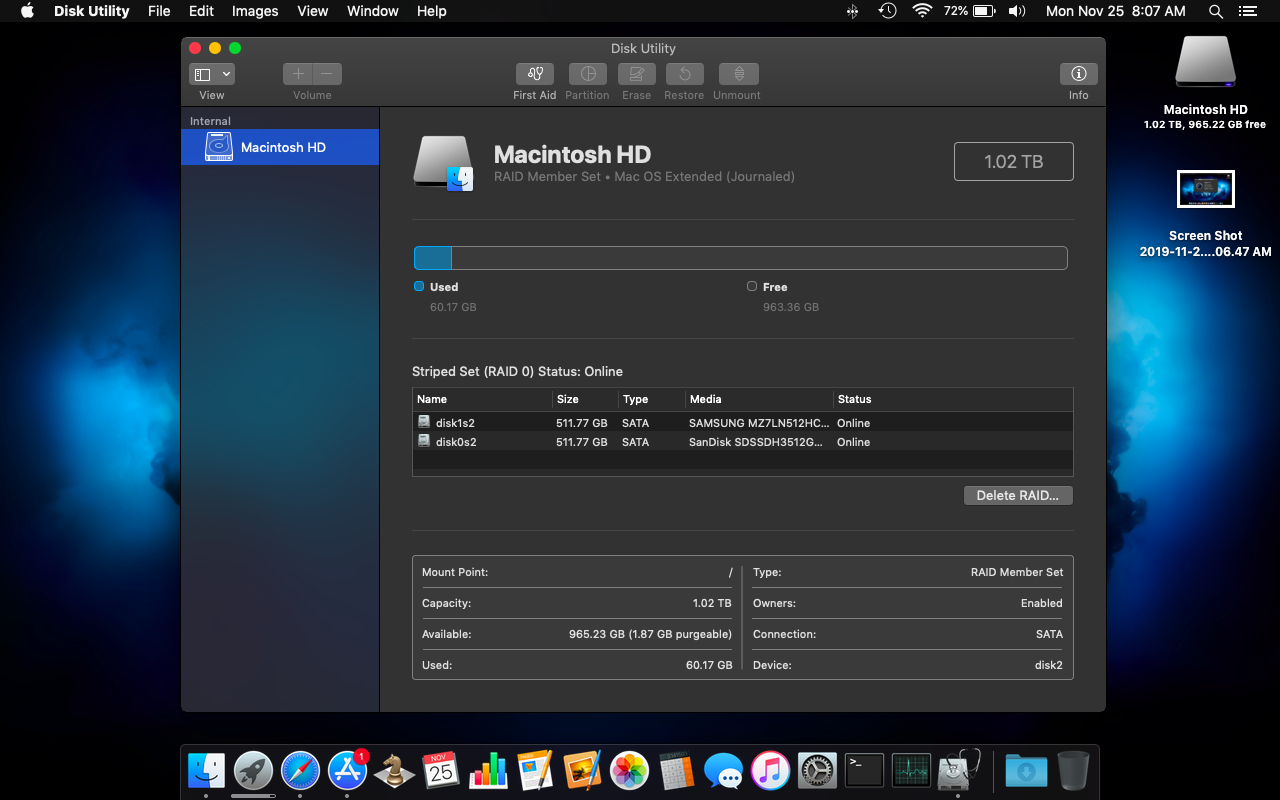Select the disk1s2 row
1280x800 pixels.
click(x=742, y=423)
